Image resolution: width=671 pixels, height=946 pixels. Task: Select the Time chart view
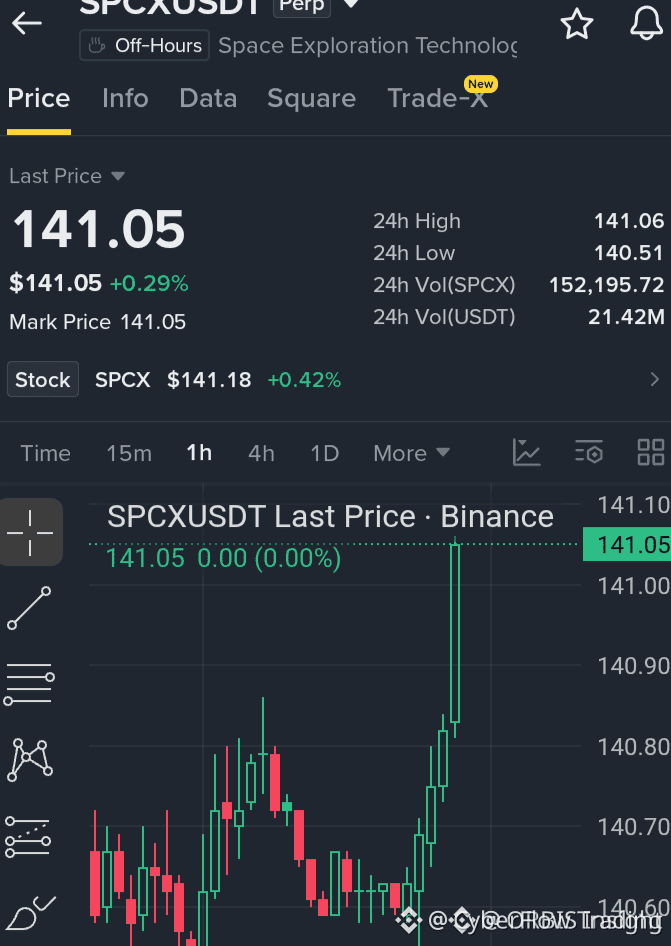pos(45,453)
